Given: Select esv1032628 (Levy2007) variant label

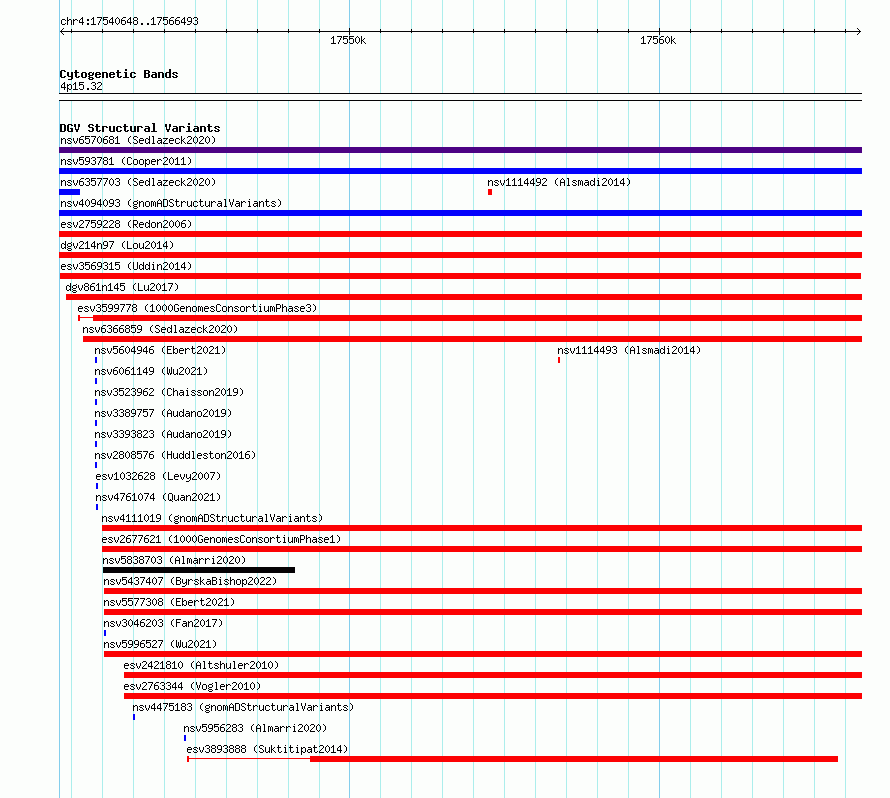Looking at the screenshot, I should [x=158, y=476].
